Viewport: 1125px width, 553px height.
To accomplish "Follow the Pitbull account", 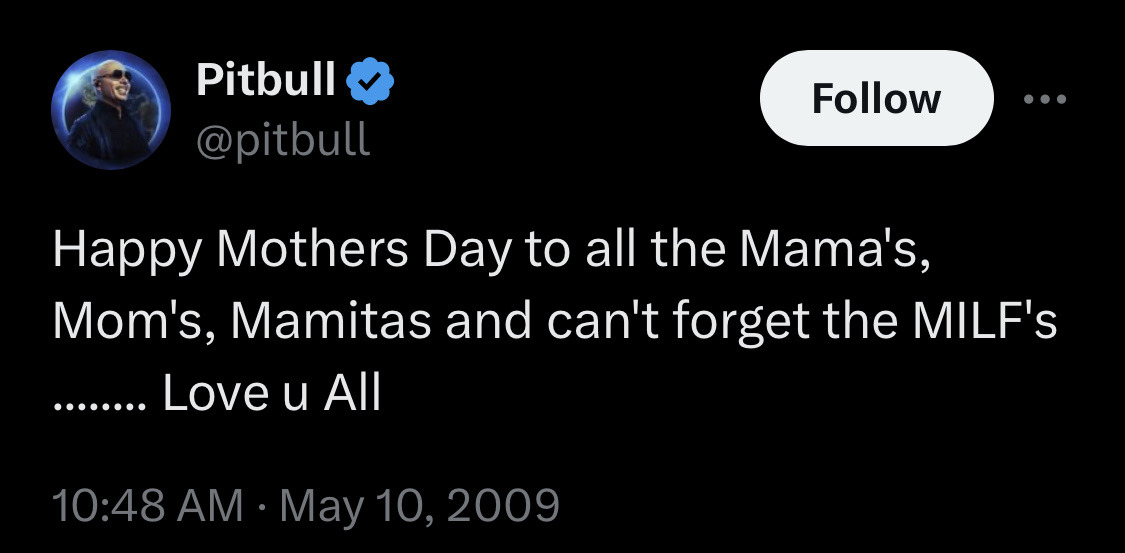I will [x=876, y=98].
